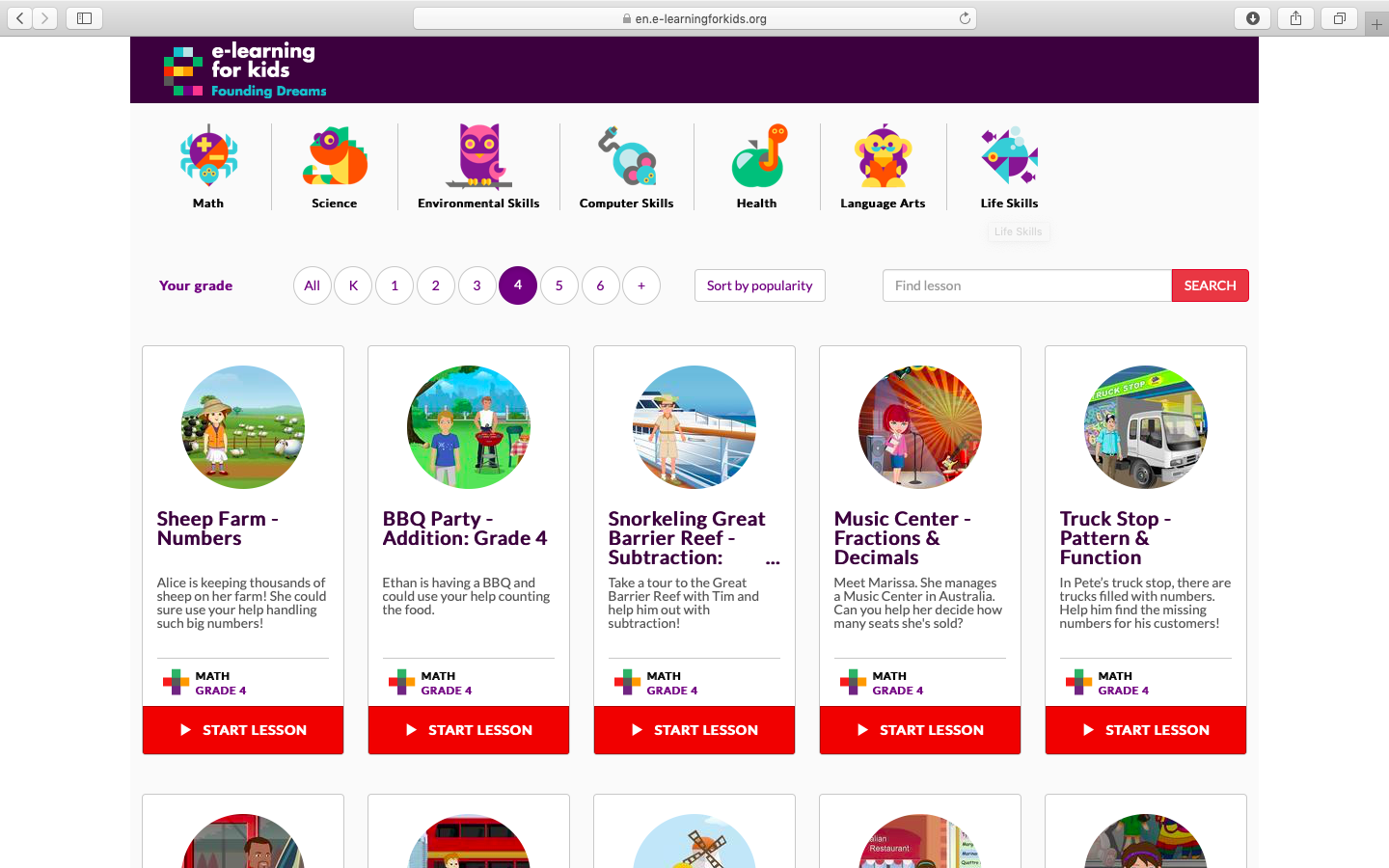This screenshot has width=1389, height=868.
Task: Start the Sheep Farm Numbers lesson
Action: tap(243, 730)
